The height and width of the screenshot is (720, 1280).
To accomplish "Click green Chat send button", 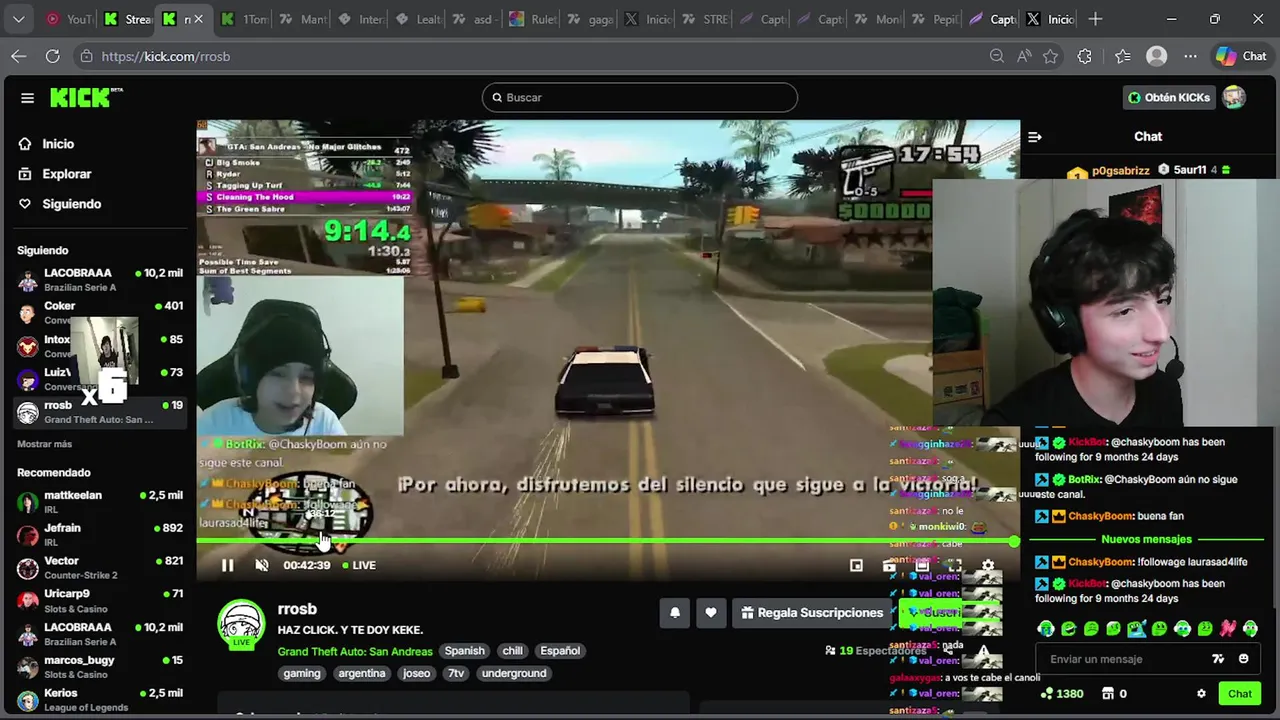I will (x=1240, y=694).
